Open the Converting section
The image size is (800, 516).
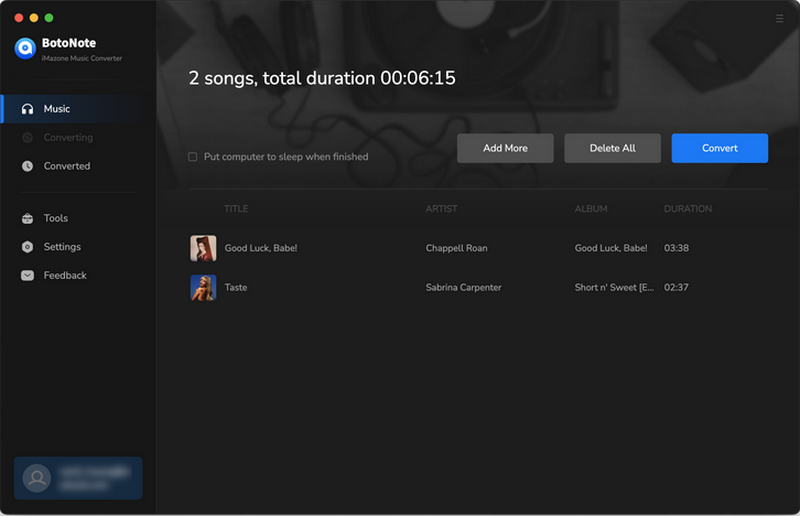click(x=79, y=137)
